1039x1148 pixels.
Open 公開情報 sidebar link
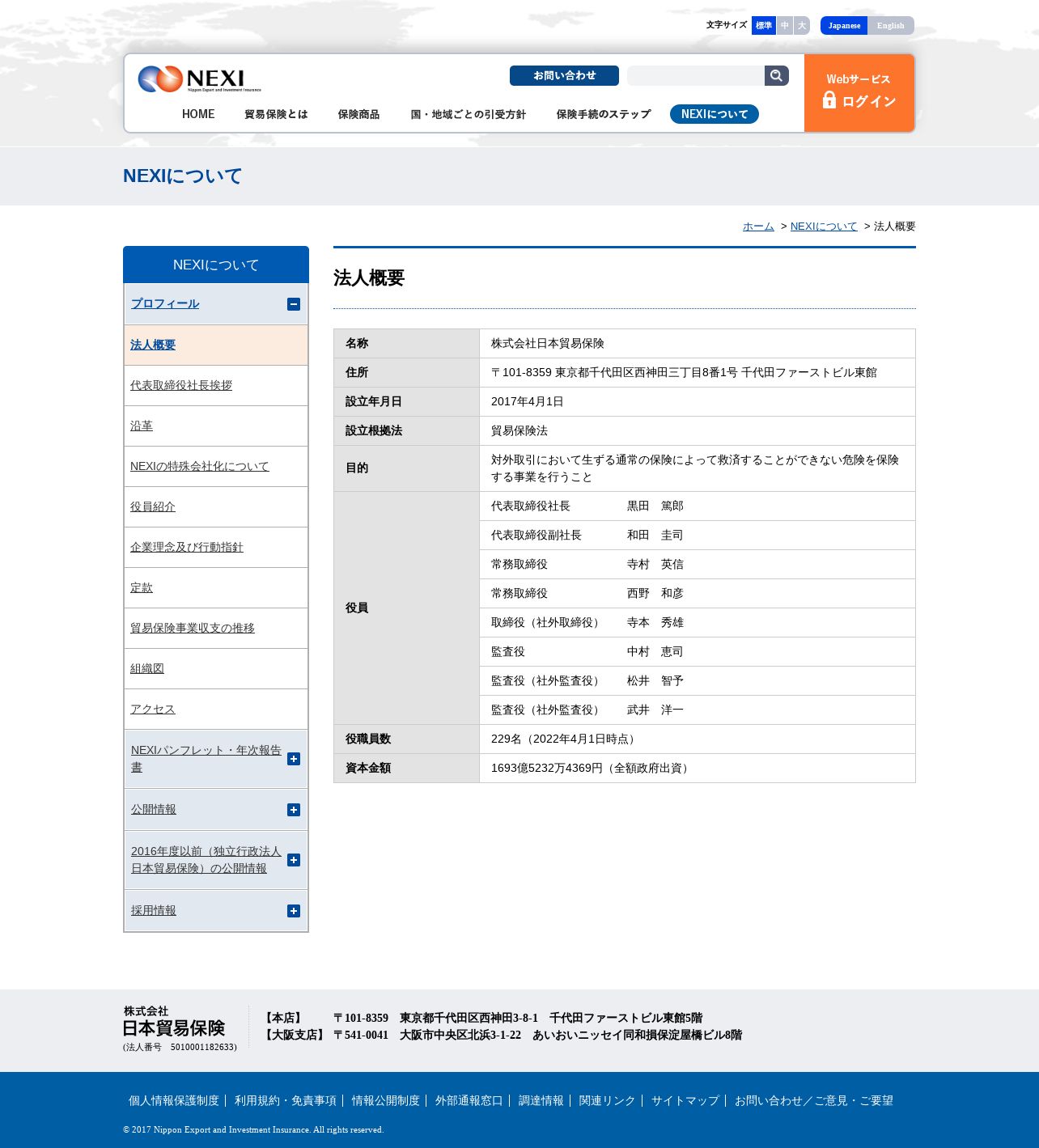tap(154, 809)
